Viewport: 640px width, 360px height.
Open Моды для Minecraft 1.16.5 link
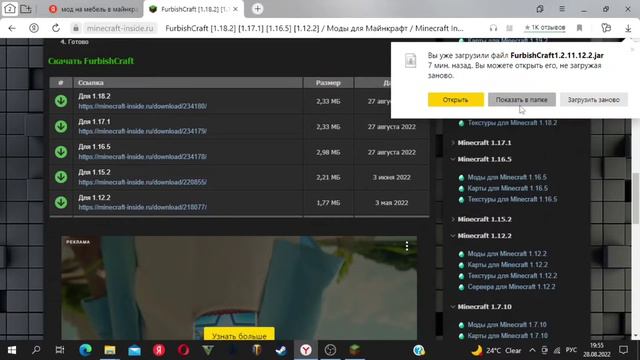507,177
